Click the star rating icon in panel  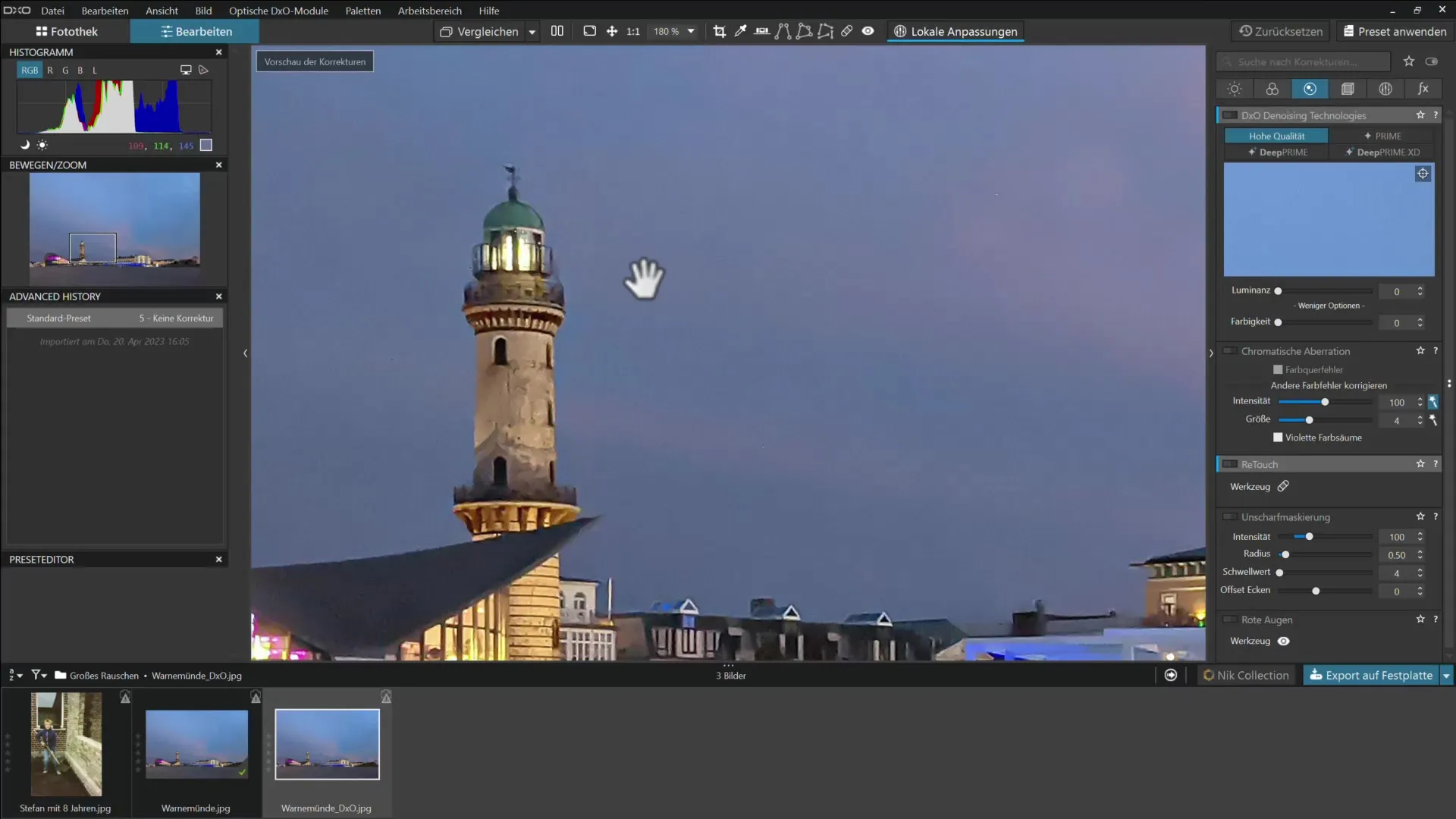[1408, 61]
